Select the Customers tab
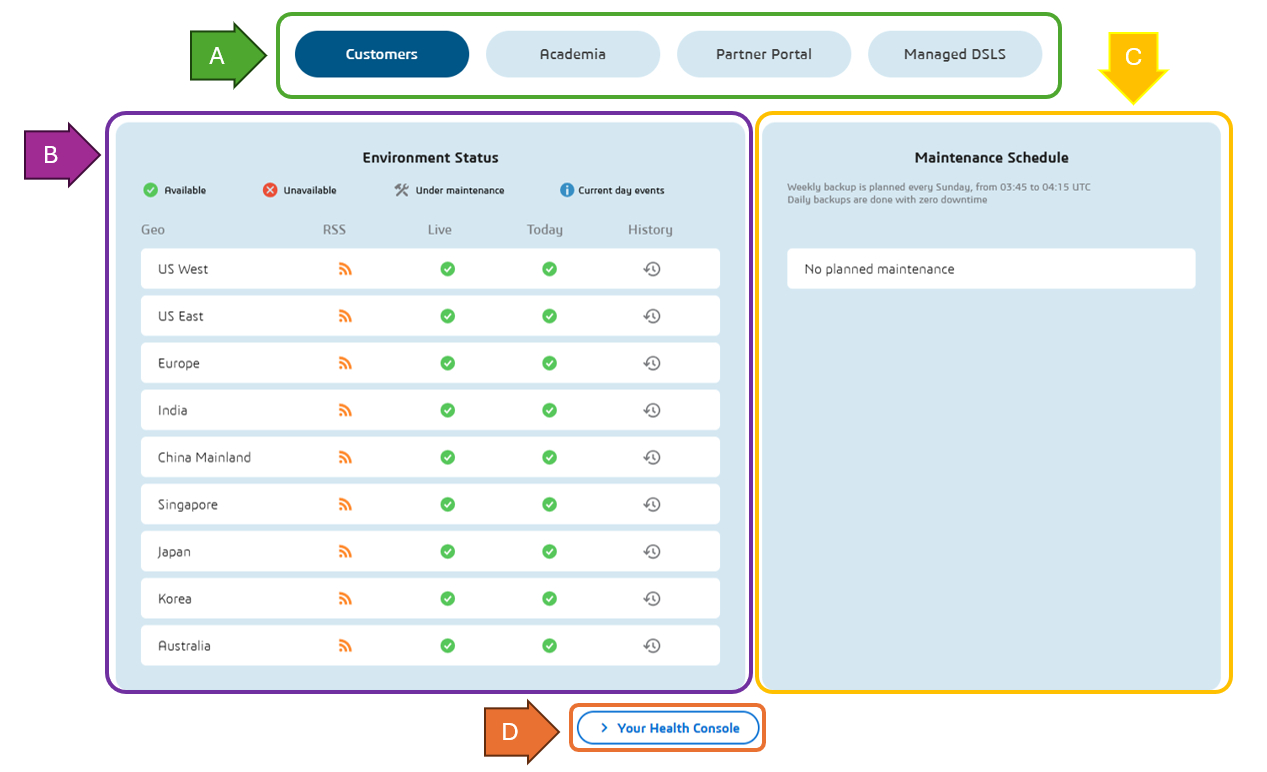 coord(381,54)
